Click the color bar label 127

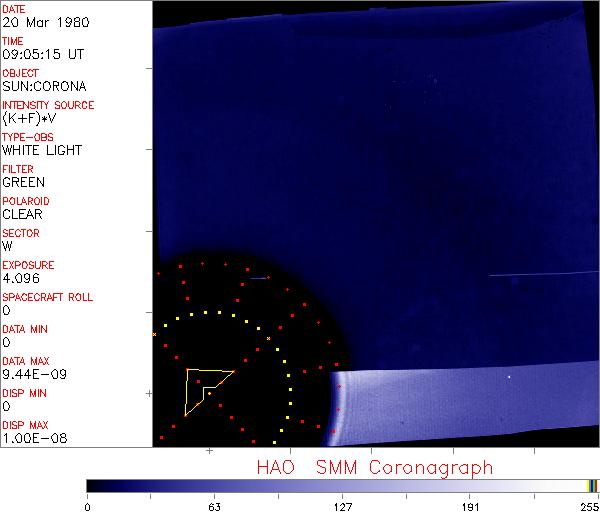(x=342, y=507)
